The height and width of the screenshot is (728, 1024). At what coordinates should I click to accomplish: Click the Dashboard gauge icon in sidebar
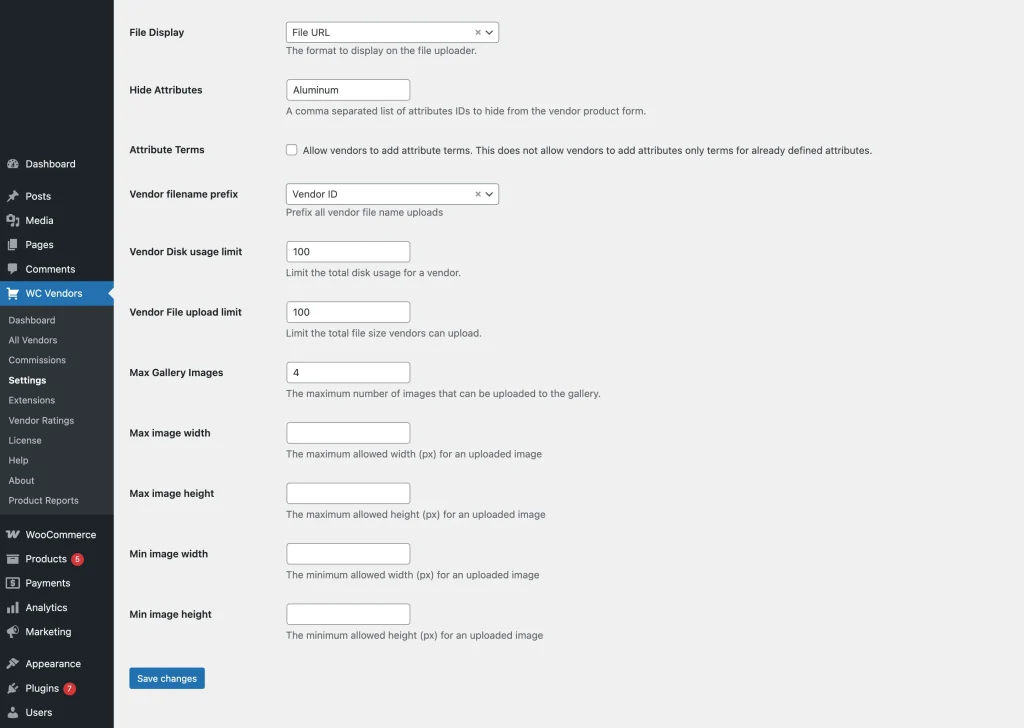(x=13, y=164)
